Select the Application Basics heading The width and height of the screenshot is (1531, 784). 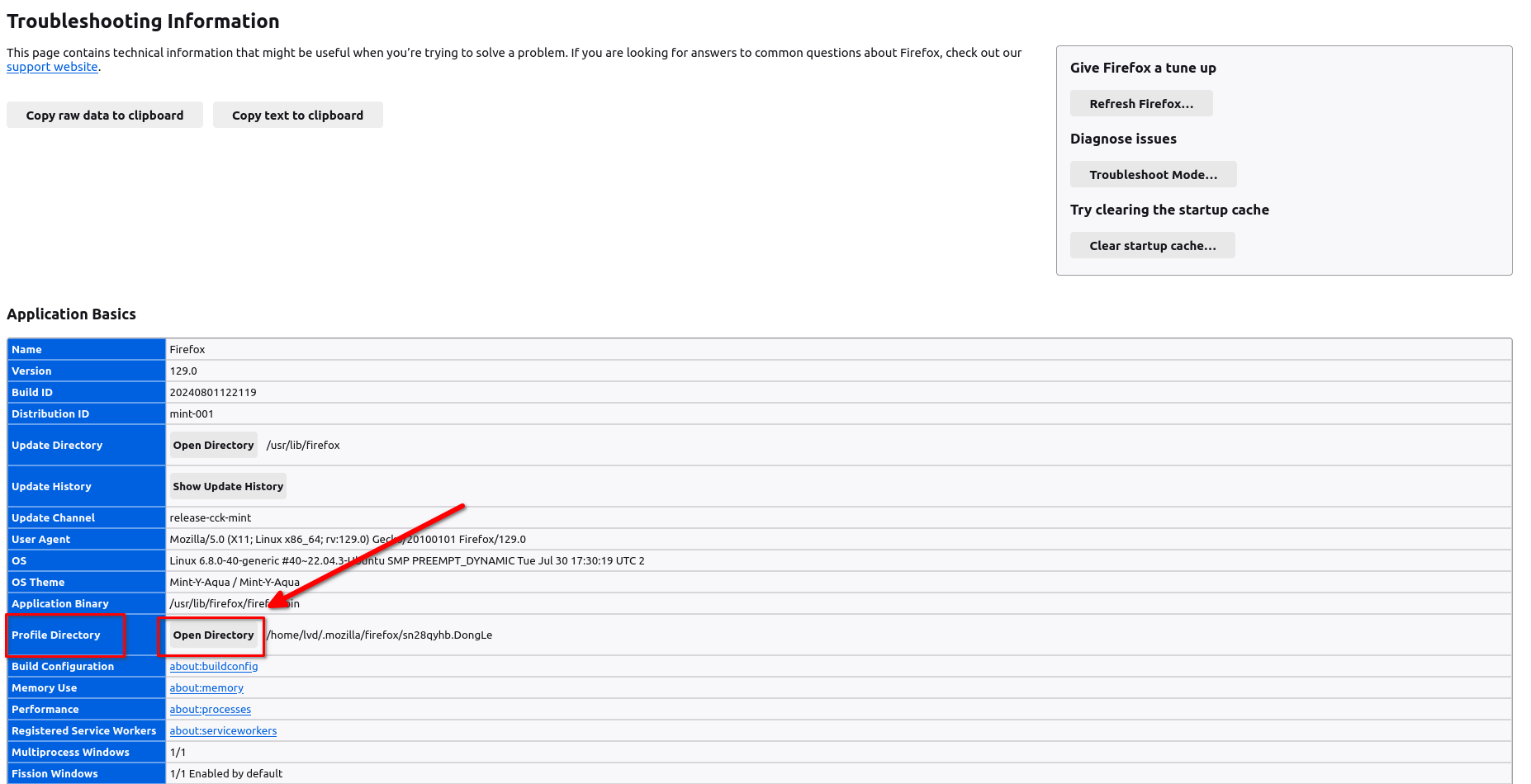pyautogui.click(x=71, y=314)
